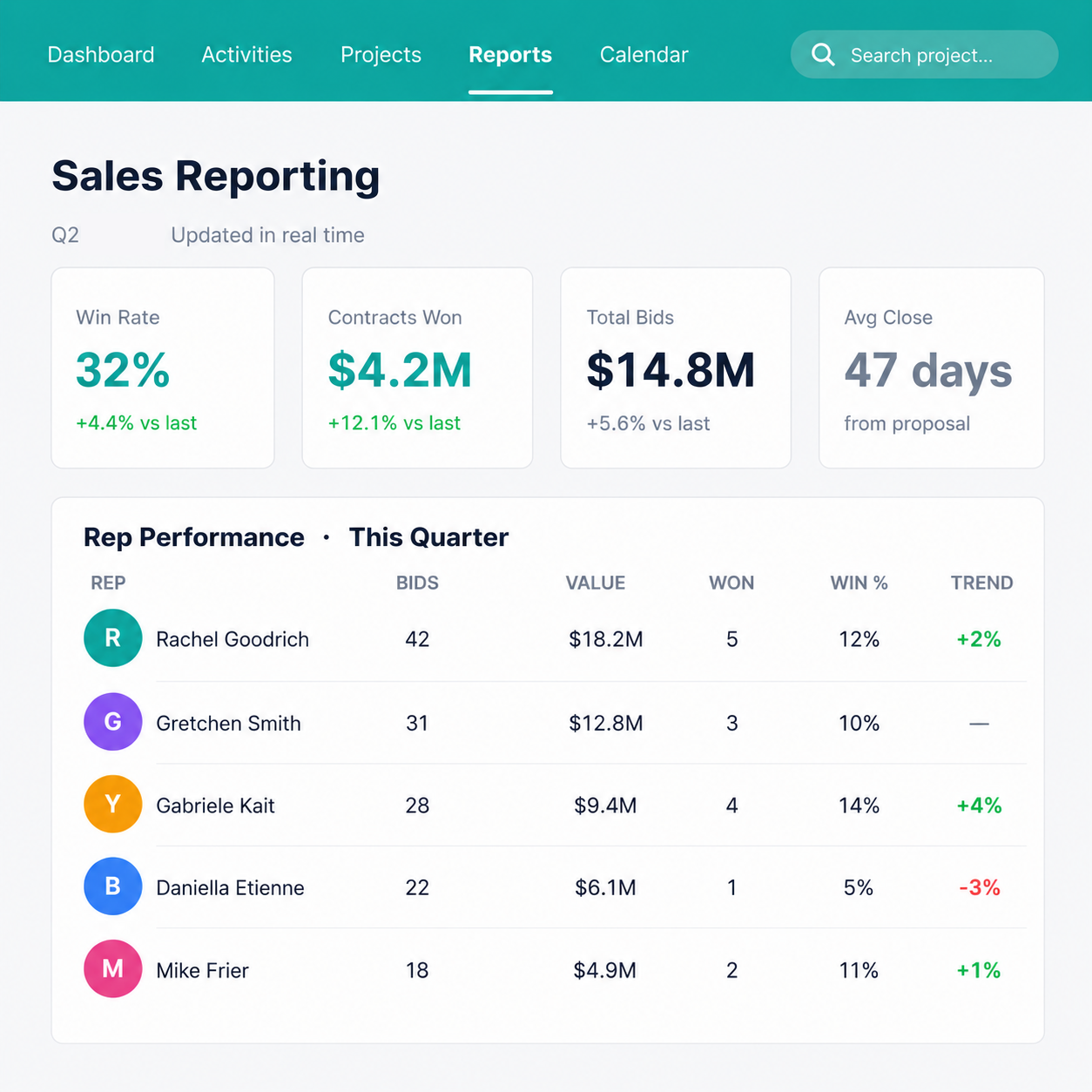Select the $12.8M value cell
This screenshot has height=1092, width=1092.
(606, 723)
